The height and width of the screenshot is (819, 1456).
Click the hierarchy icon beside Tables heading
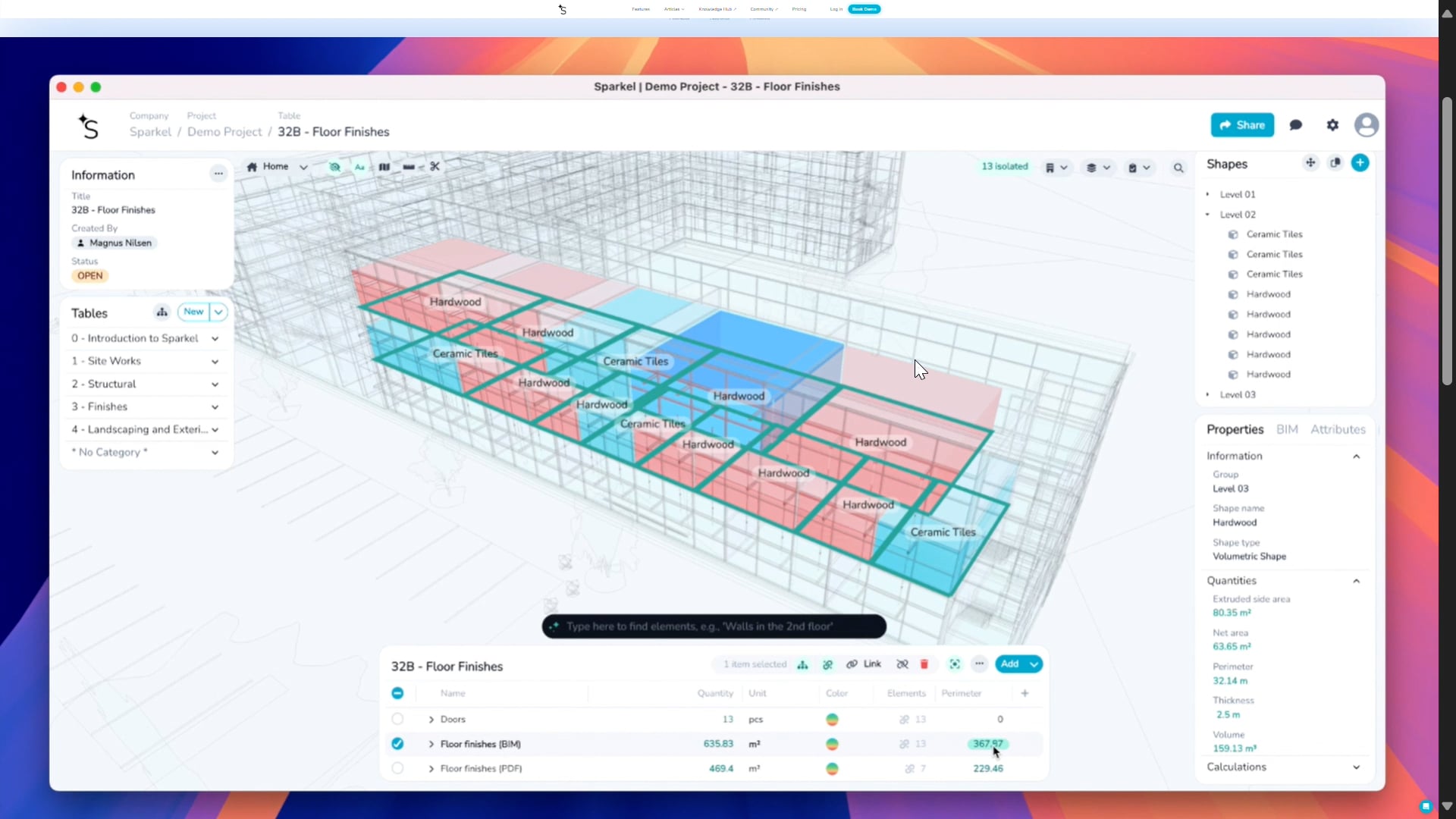162,312
